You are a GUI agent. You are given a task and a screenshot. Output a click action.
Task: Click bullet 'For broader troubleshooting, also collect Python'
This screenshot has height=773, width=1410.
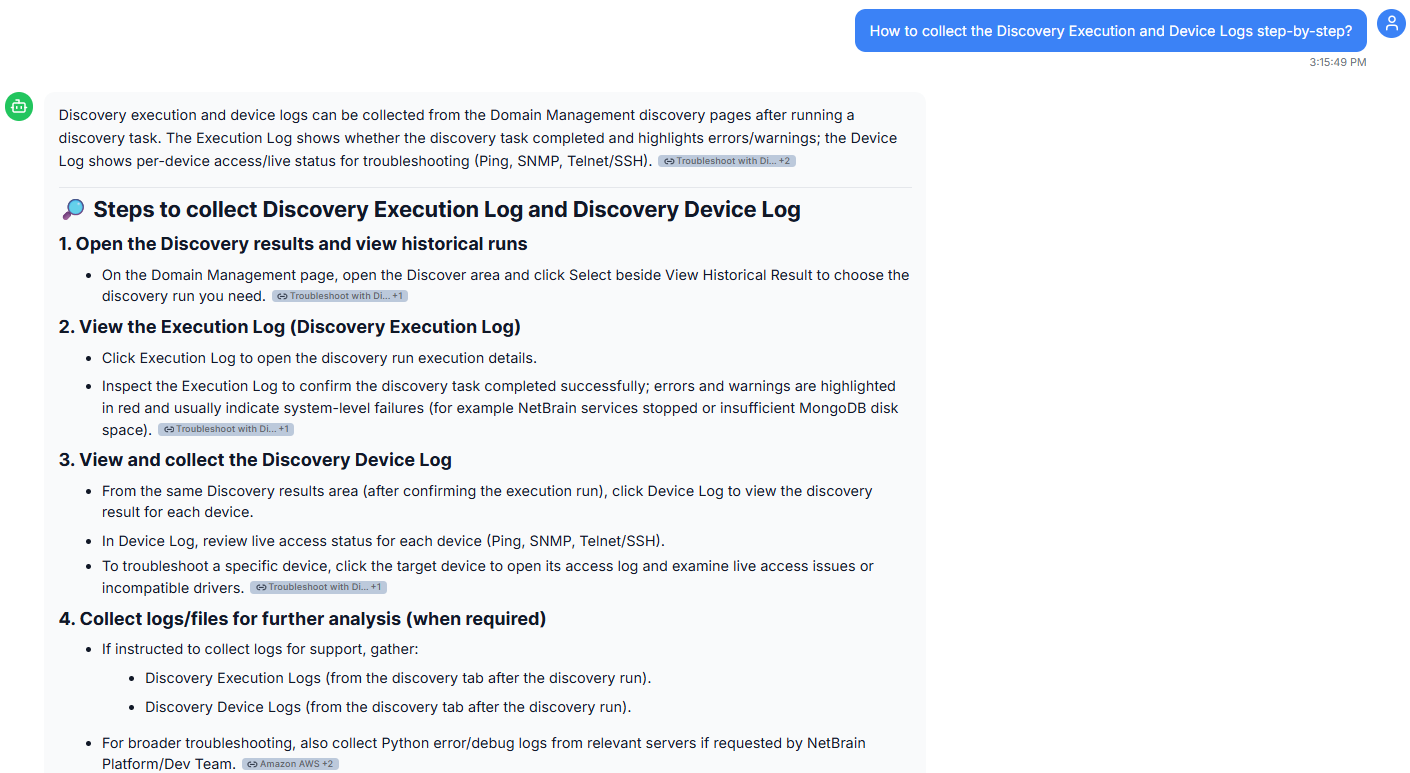pos(484,753)
